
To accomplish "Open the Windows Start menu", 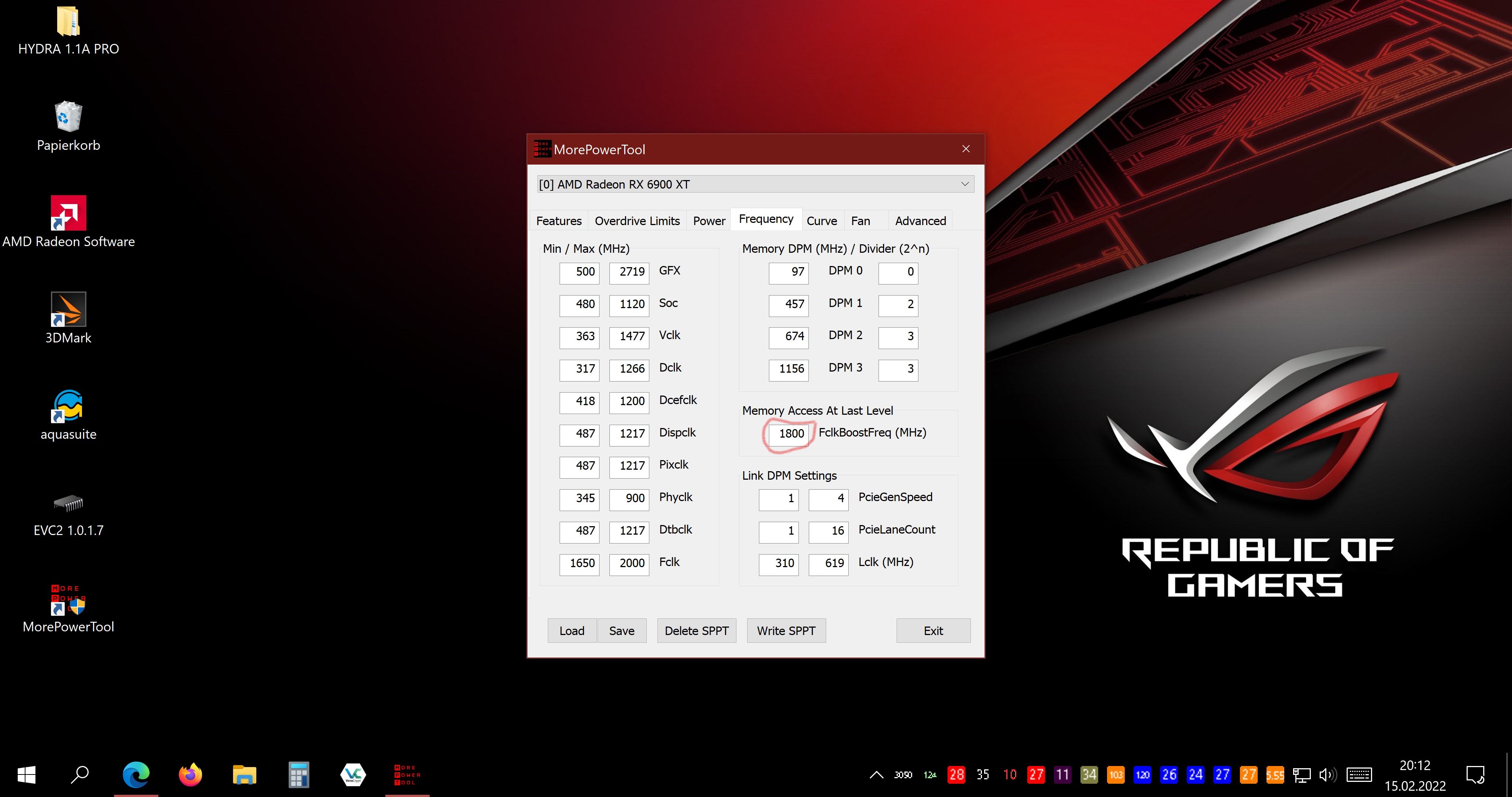I will click(x=27, y=775).
